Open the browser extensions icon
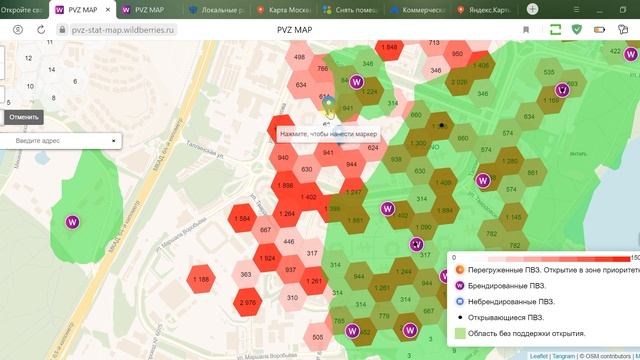The width and height of the screenshot is (640, 360). tap(623, 29)
